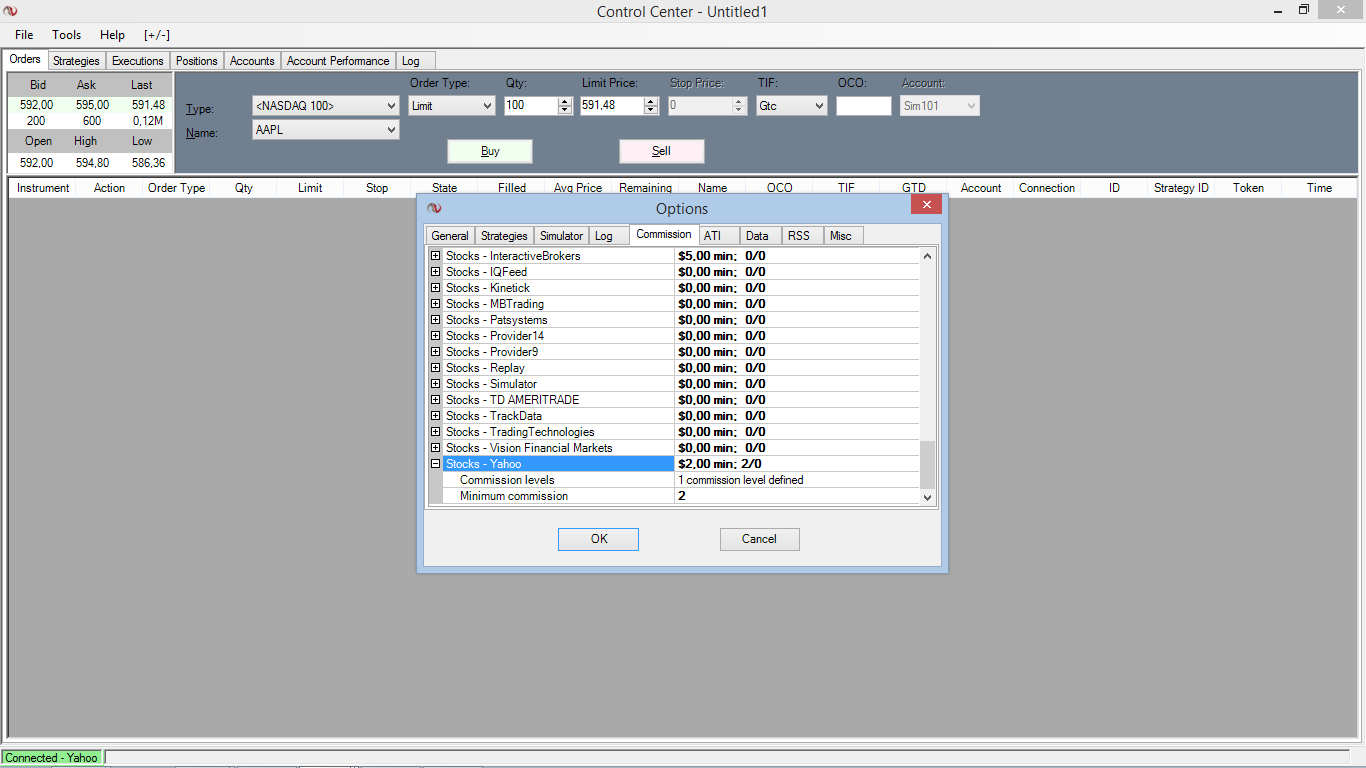The width and height of the screenshot is (1366, 768).
Task: Close the Options dialog with X
Action: coord(926,205)
